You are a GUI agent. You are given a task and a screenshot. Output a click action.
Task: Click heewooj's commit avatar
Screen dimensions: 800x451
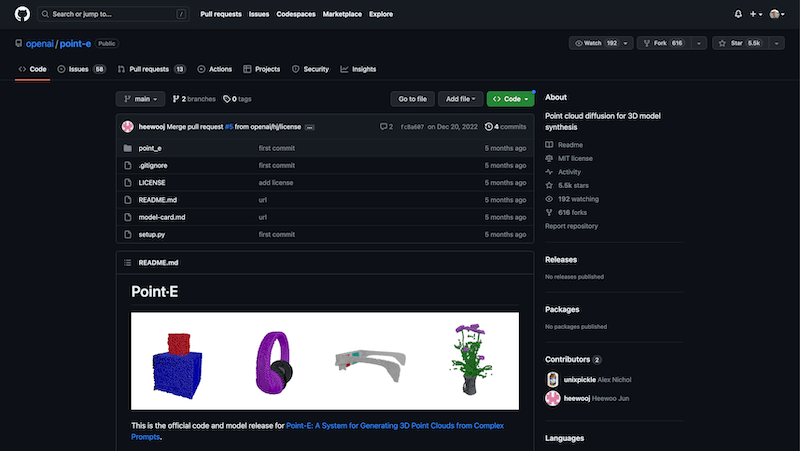pos(128,126)
